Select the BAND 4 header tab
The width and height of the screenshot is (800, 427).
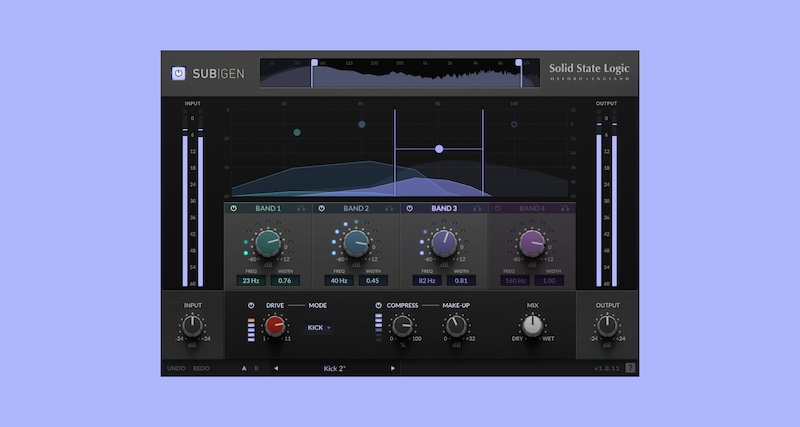pyautogui.click(x=532, y=208)
